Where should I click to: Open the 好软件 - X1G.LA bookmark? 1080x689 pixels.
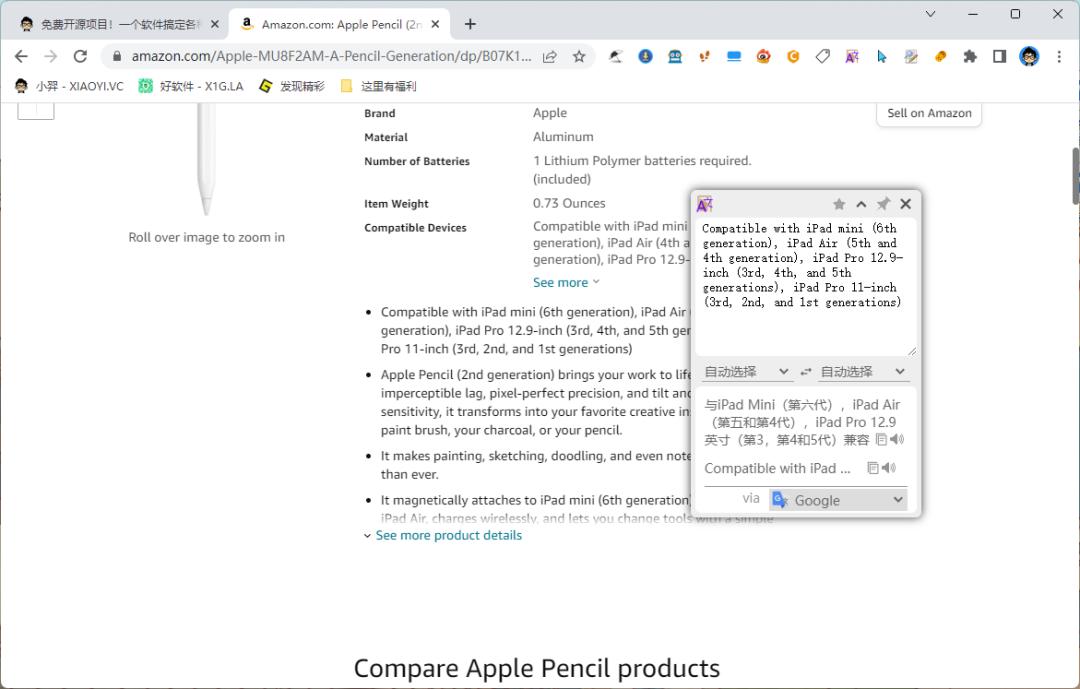click(191, 86)
